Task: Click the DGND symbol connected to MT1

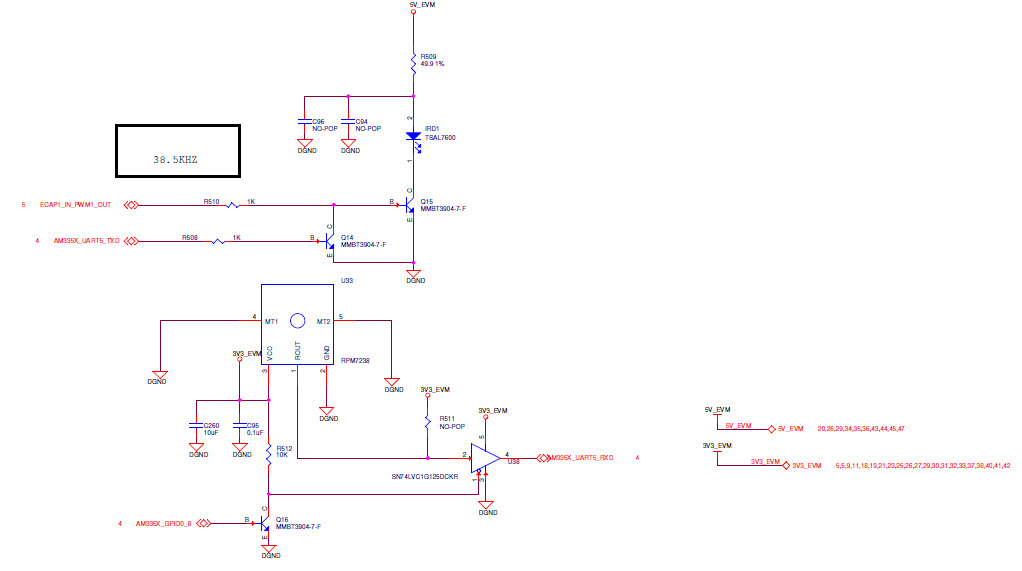Action: pos(160,375)
